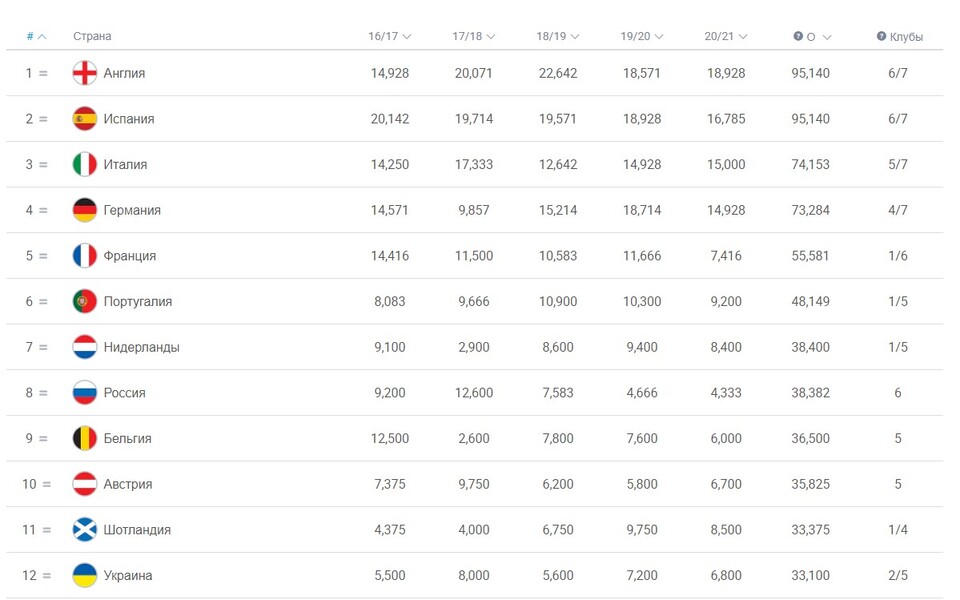The height and width of the screenshot is (600, 960).
Task: Sort by the 20/21 season column
Action: (725, 37)
